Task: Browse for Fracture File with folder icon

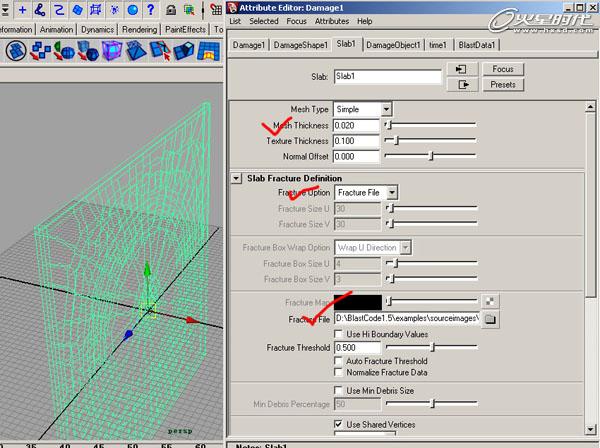Action: point(490,319)
